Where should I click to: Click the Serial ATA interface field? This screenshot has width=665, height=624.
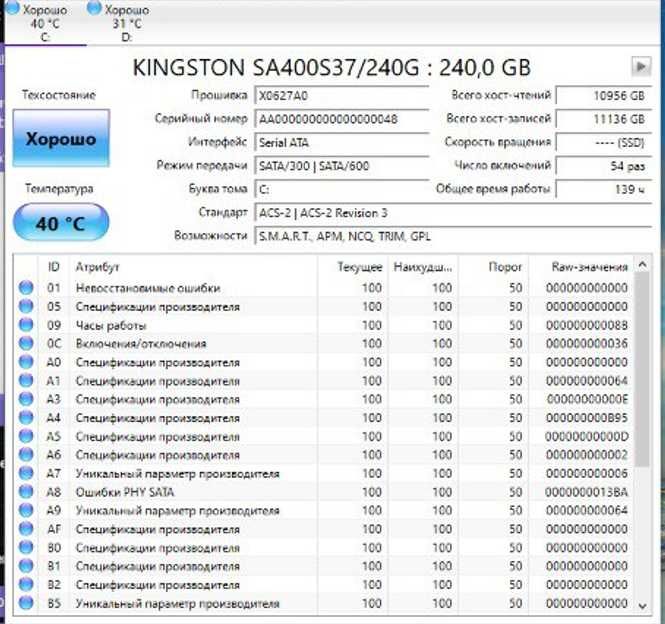[x=341, y=143]
